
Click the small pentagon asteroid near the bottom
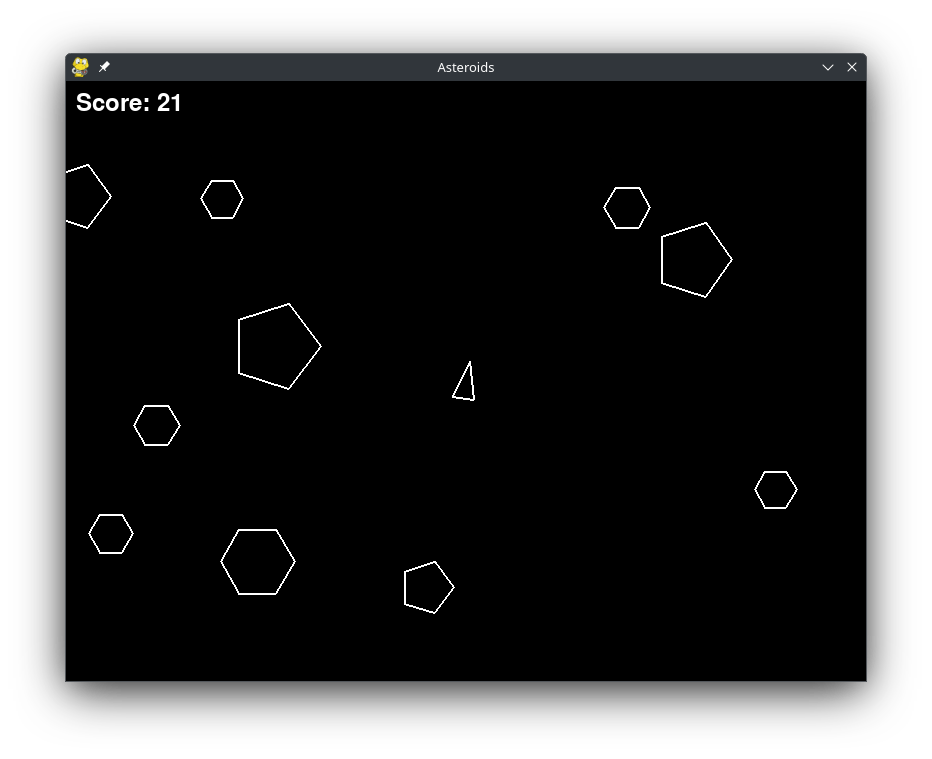pyautogui.click(x=428, y=587)
